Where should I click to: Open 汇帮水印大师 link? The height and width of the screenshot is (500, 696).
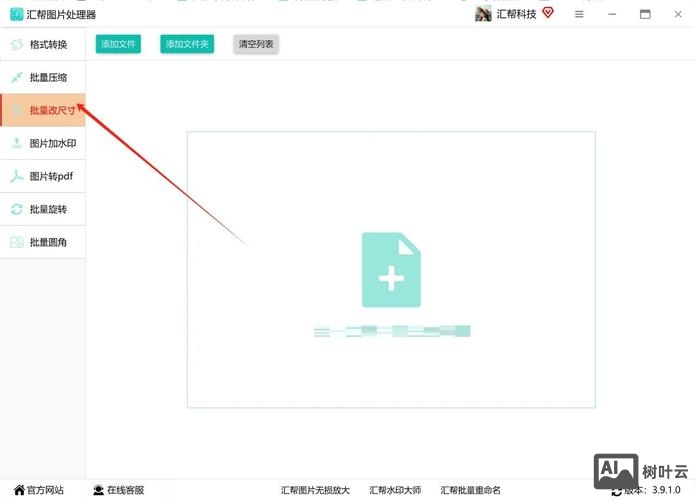pyautogui.click(x=395, y=490)
